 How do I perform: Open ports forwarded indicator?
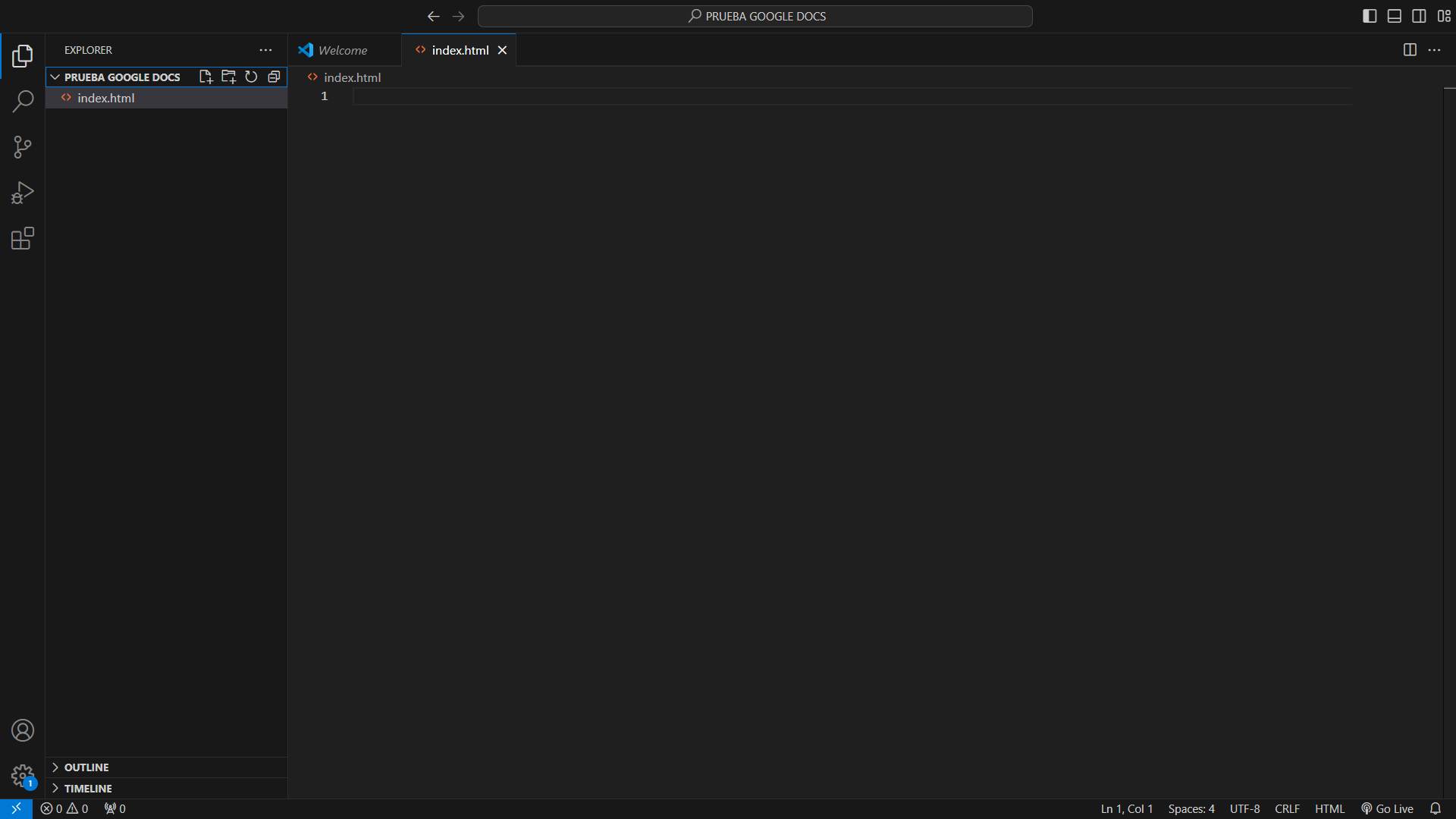click(115, 808)
